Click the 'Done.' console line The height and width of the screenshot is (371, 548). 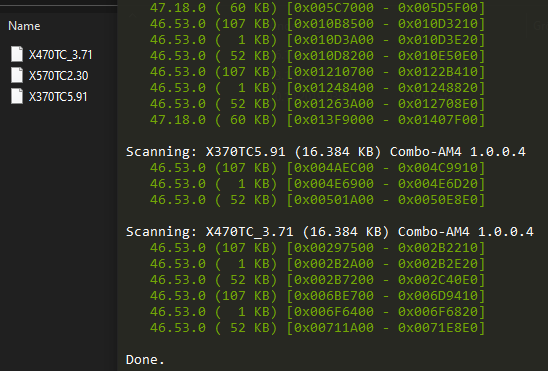click(x=145, y=360)
